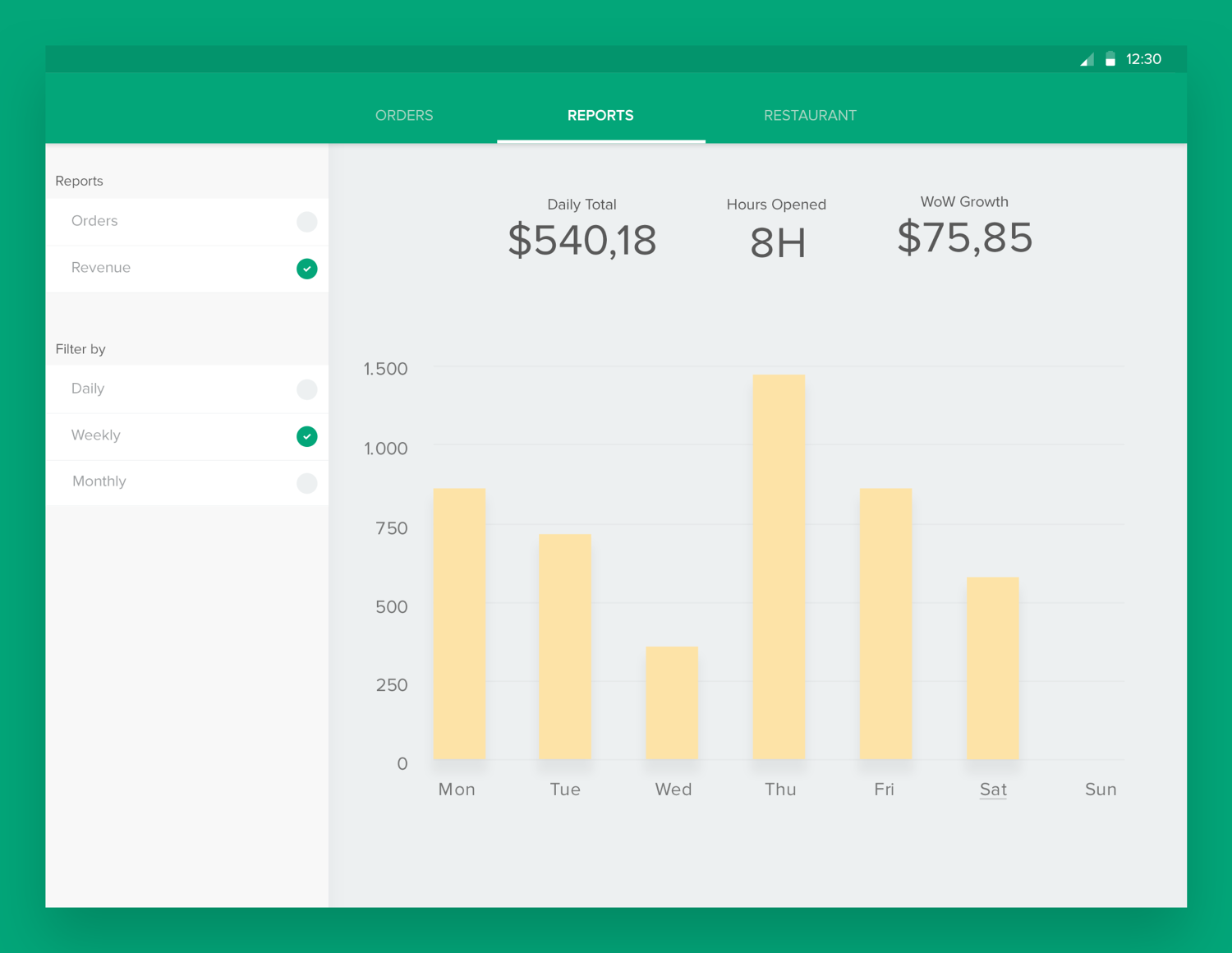Click the 1.000 y-axis label

point(386,449)
